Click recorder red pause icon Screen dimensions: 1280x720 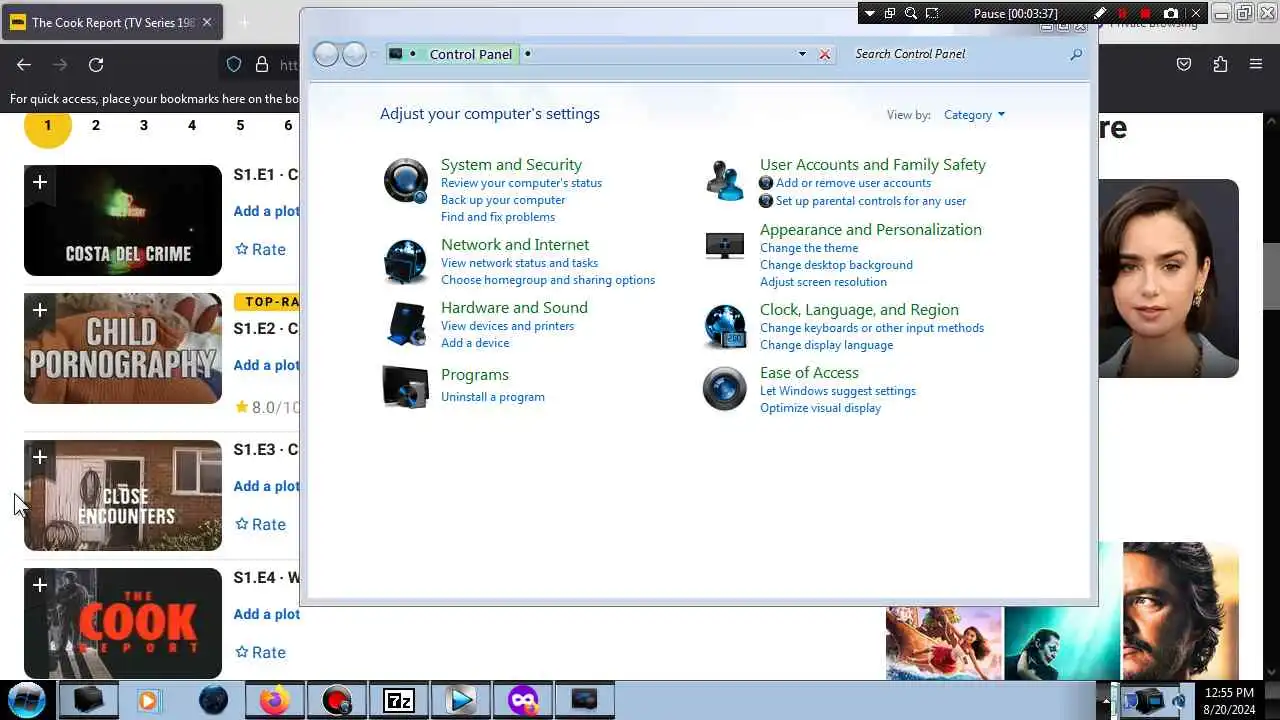pos(1122,13)
